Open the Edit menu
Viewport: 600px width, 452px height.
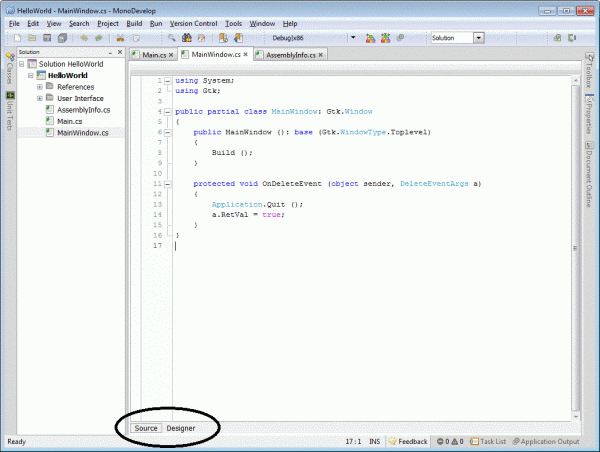click(x=33, y=24)
